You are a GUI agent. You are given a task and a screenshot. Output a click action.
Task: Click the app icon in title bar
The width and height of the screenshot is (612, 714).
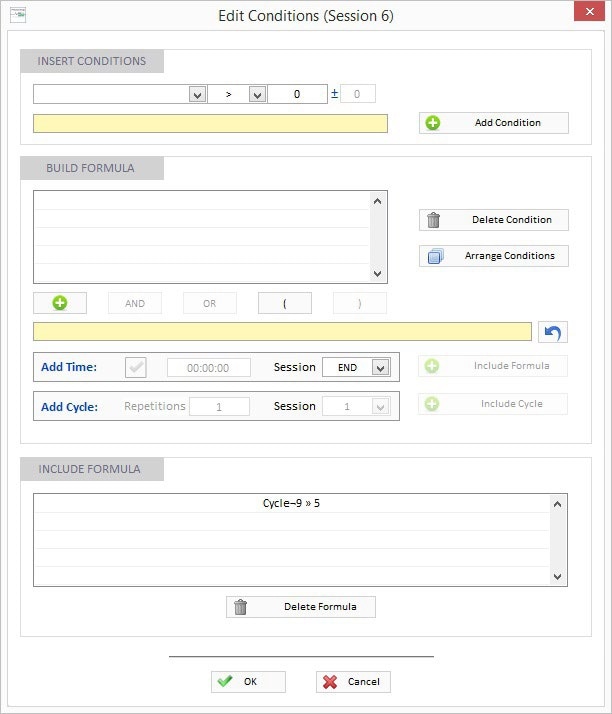pyautogui.click(x=17, y=16)
